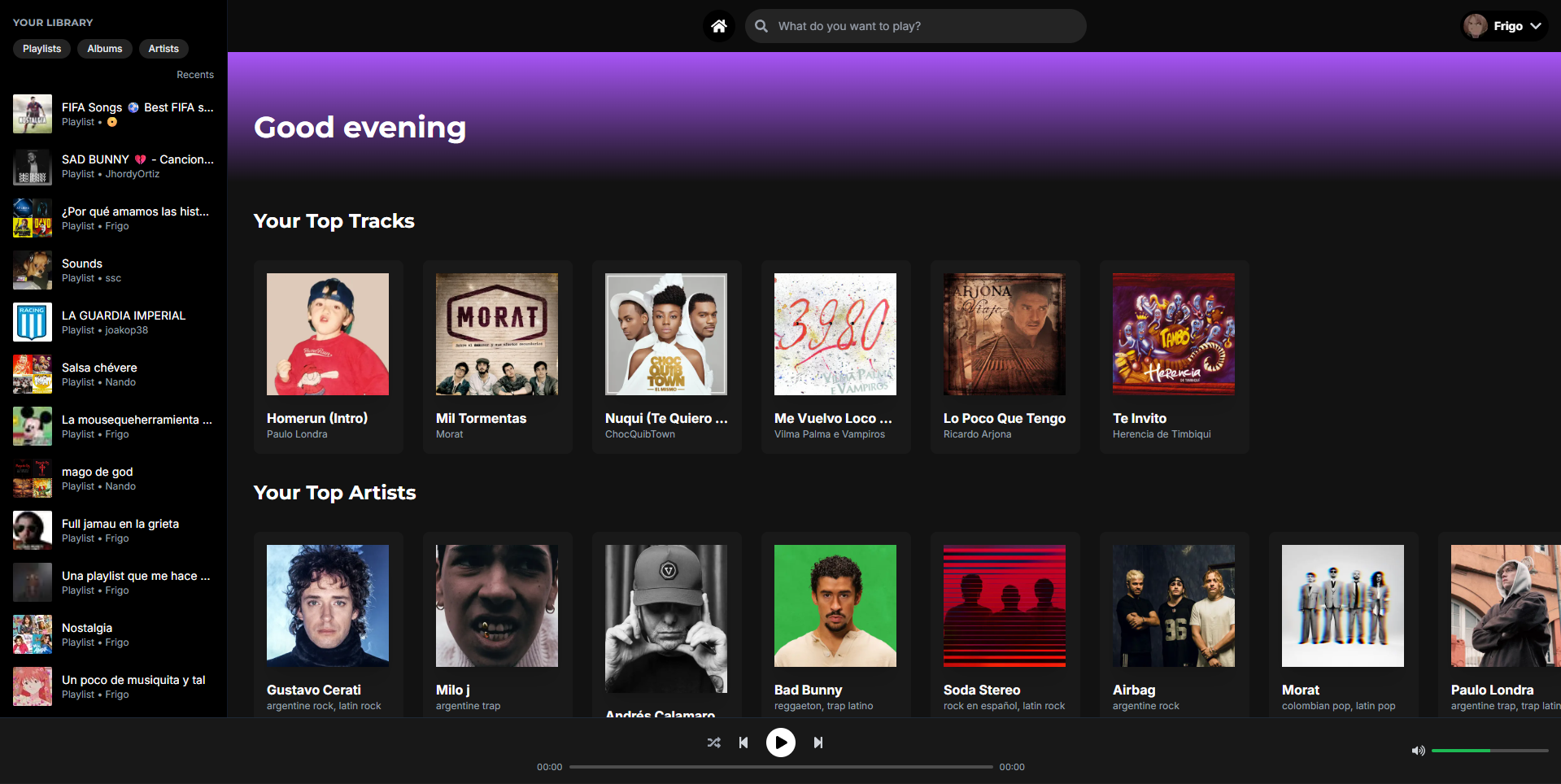The width and height of the screenshot is (1561, 784).
Task: Click the 'Mil Tormentas' track title
Action: pos(481,418)
